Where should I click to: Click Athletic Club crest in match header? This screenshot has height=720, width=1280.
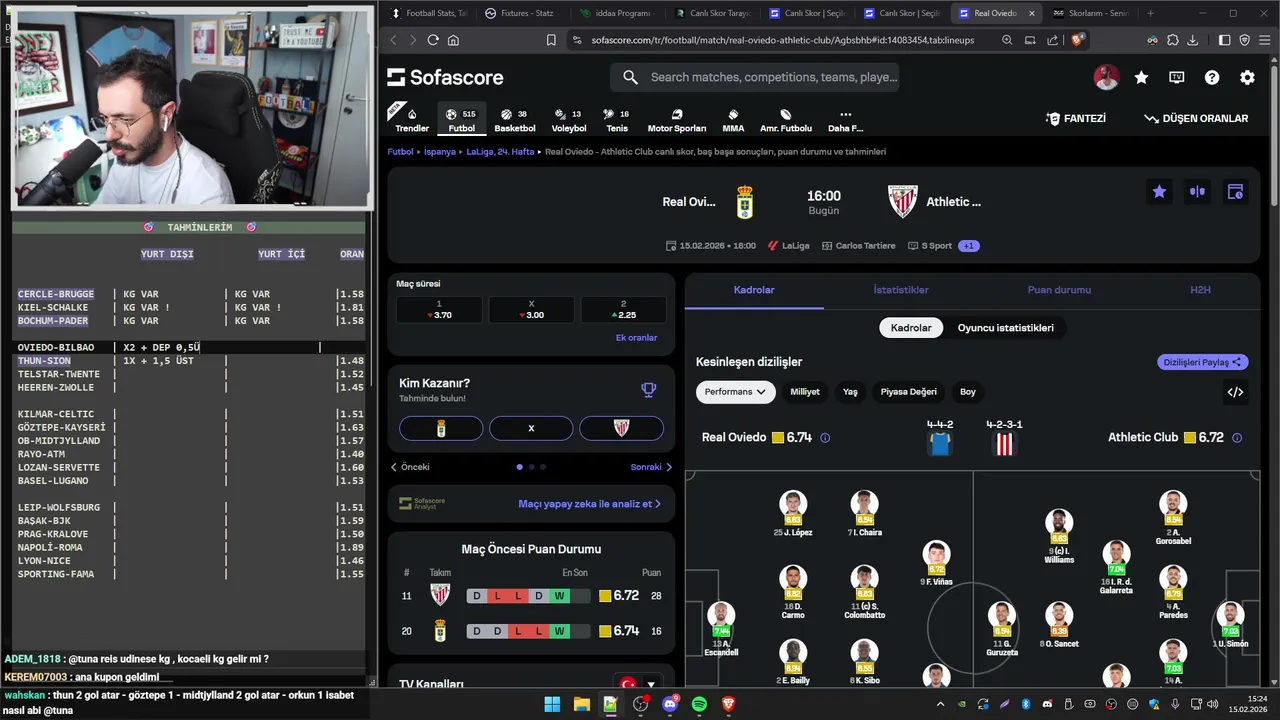coord(903,201)
